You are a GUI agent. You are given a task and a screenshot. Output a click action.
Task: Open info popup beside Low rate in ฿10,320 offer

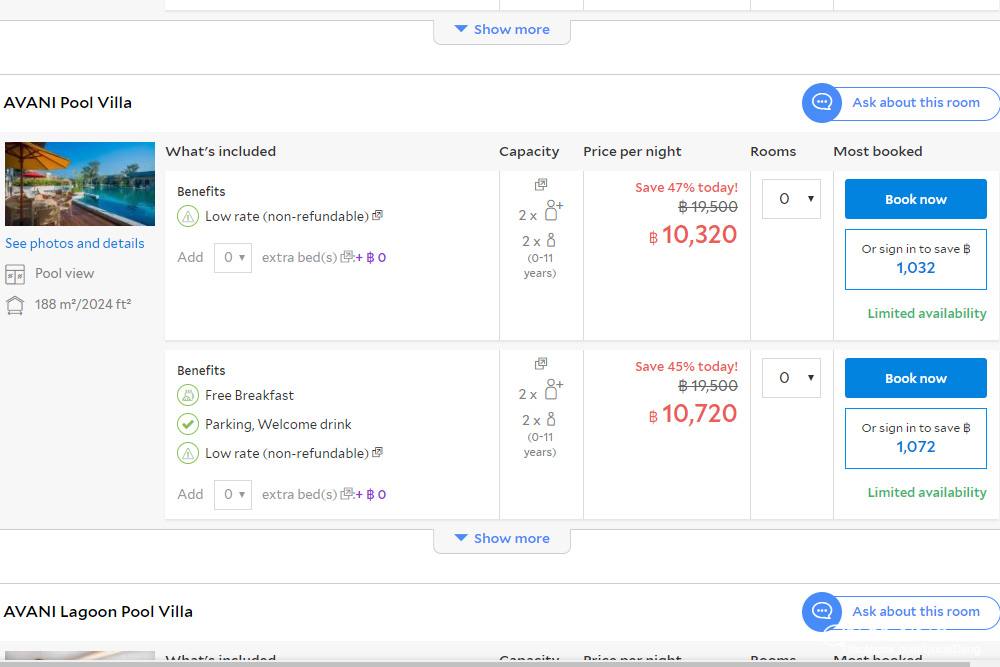point(378,216)
